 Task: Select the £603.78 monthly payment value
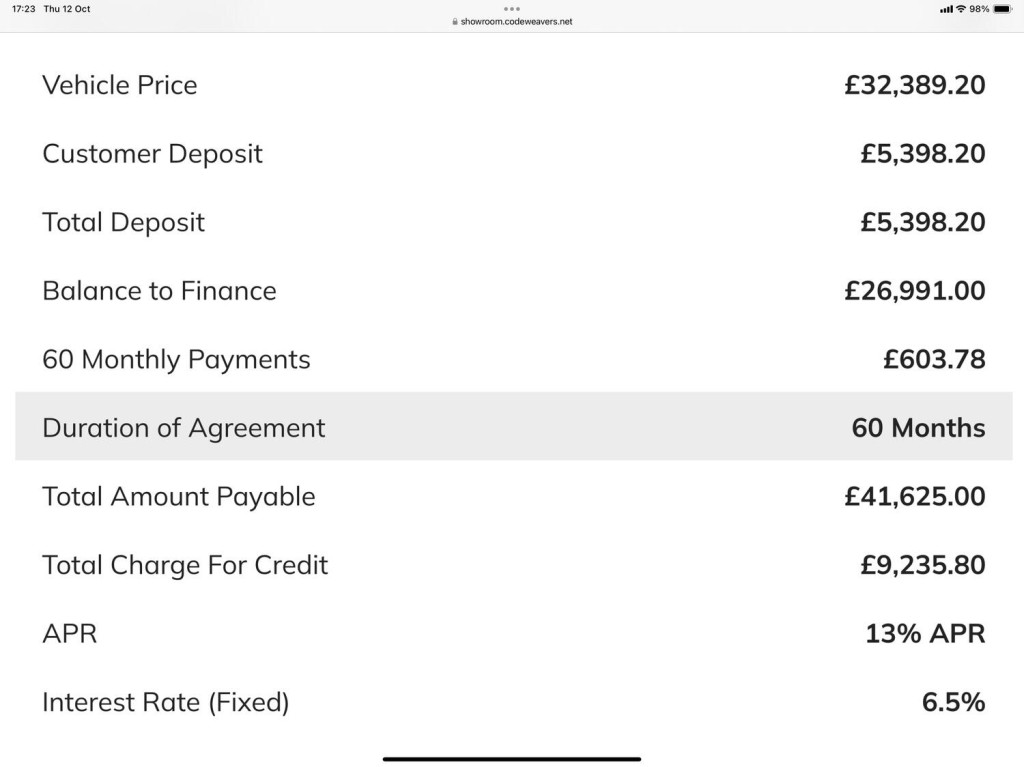934,359
